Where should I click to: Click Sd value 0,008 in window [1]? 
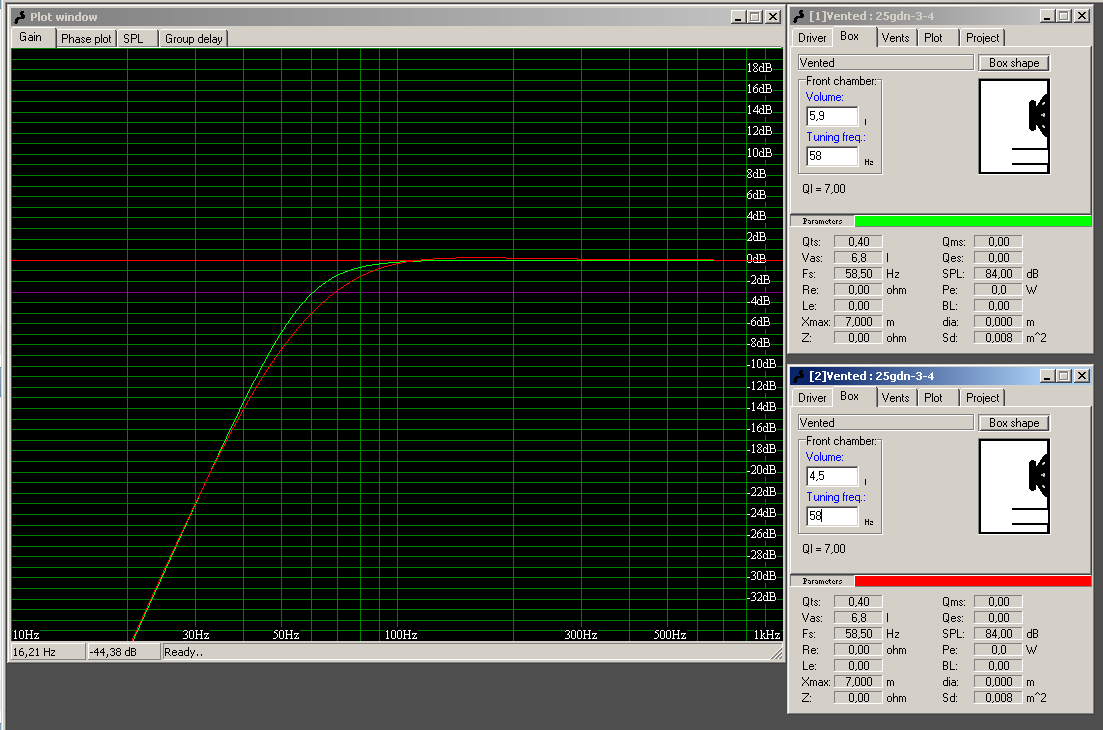[998, 338]
